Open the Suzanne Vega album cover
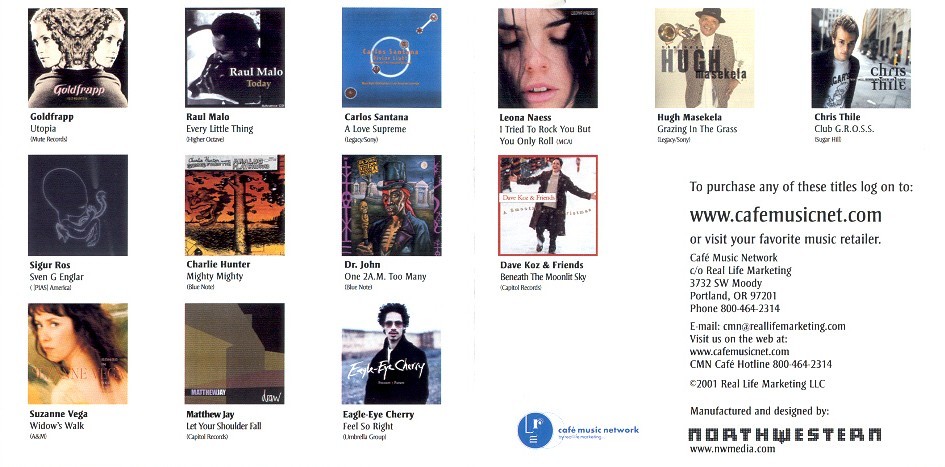This screenshot has height=467, width=945. tap(78, 354)
